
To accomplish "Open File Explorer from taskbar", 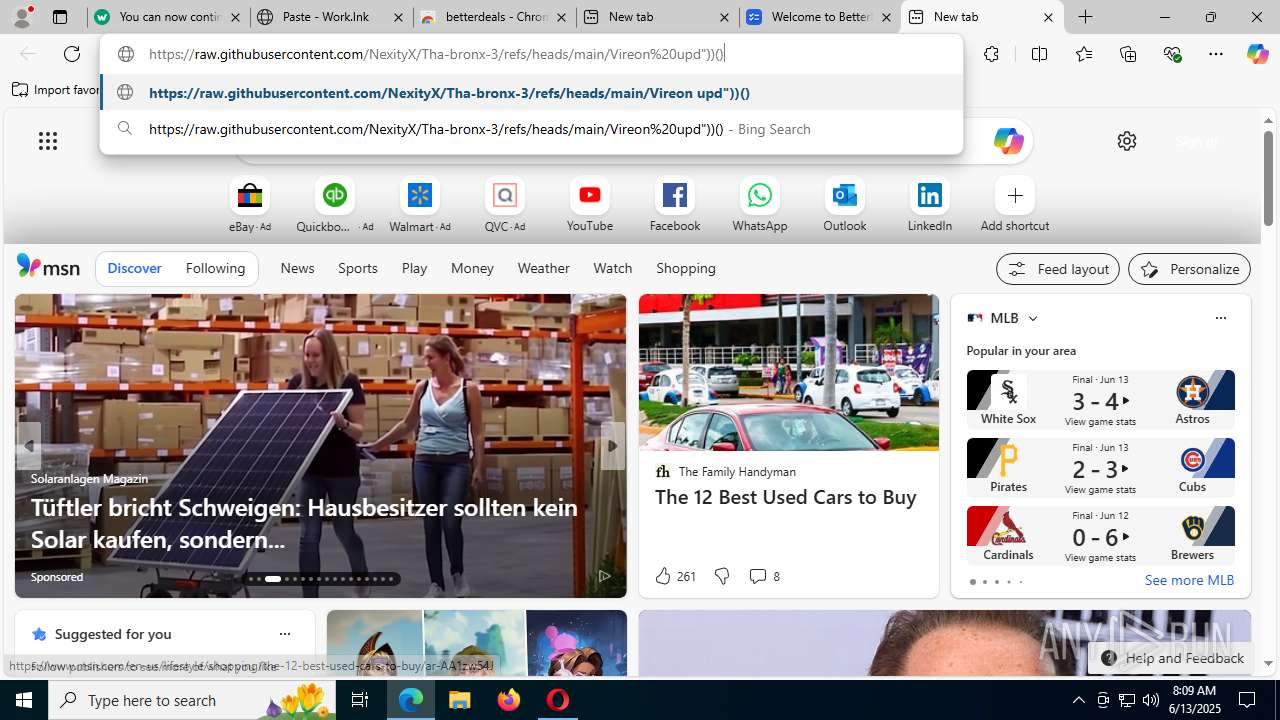I will point(459,700).
